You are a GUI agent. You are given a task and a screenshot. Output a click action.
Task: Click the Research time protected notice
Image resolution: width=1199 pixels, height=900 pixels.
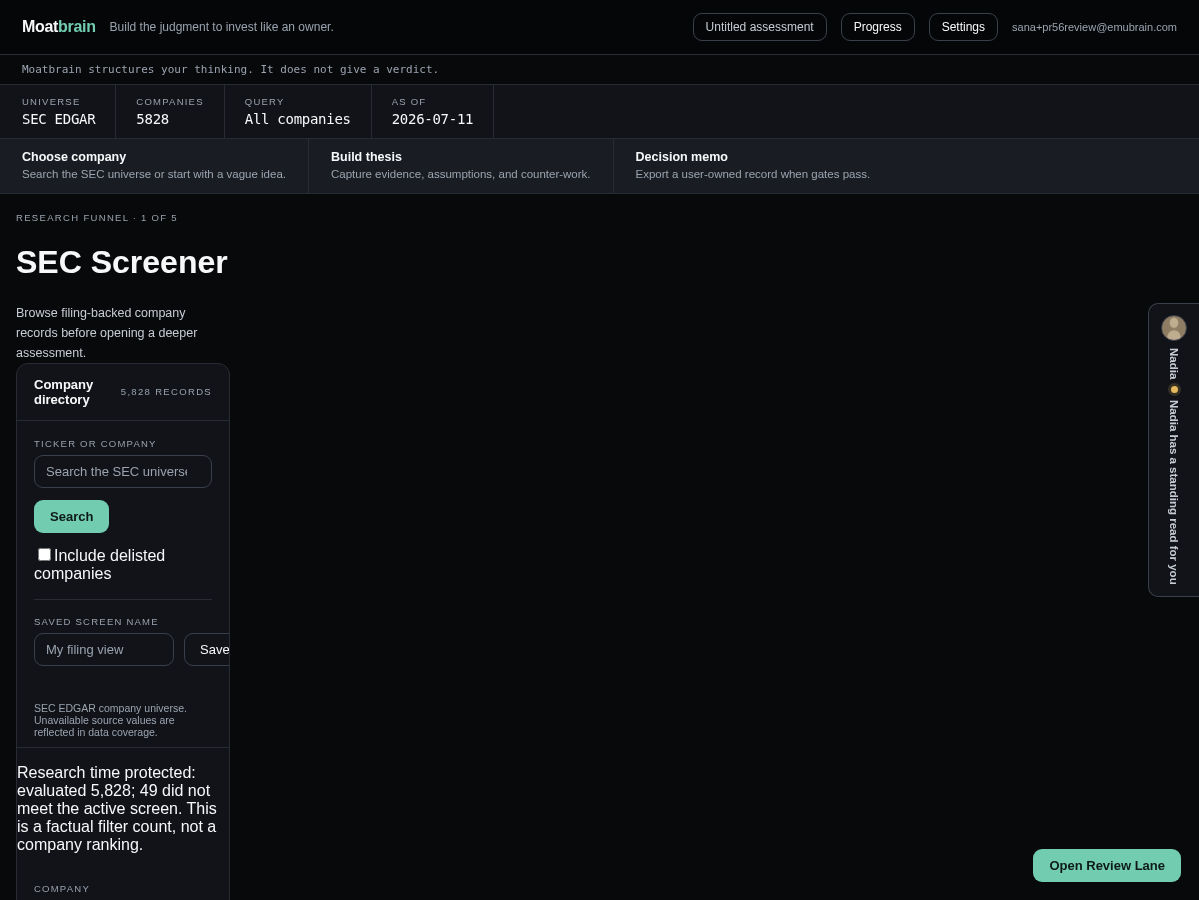click(118, 808)
